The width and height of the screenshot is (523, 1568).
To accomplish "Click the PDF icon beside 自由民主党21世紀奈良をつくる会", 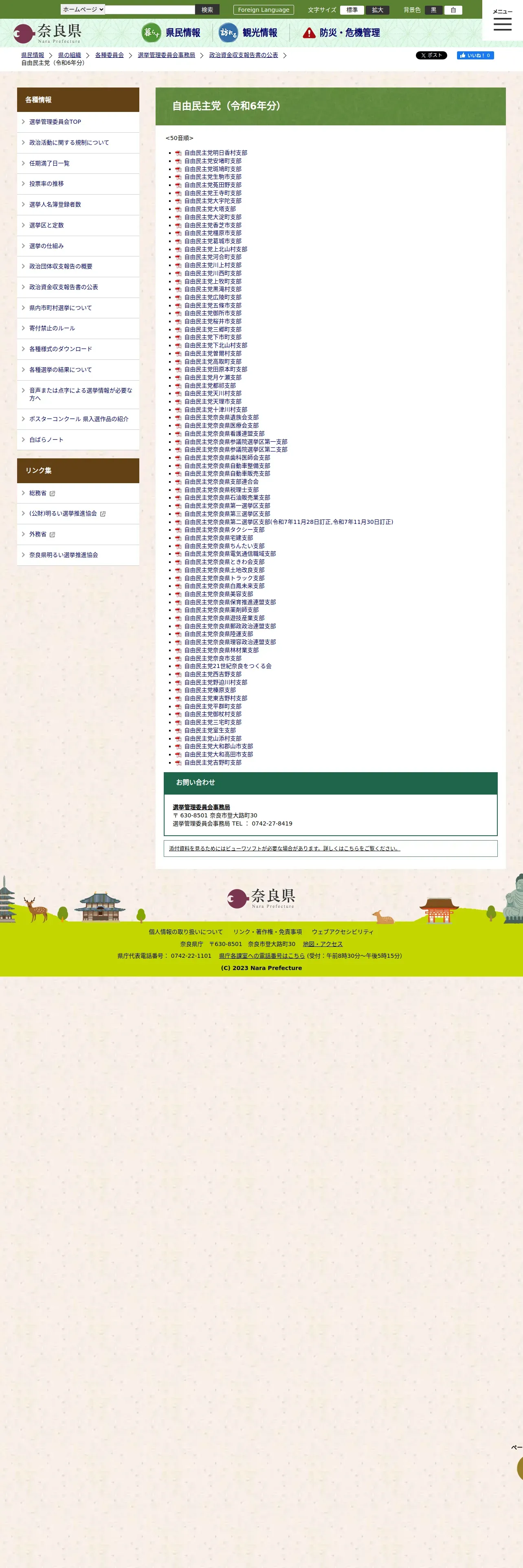I will pyautogui.click(x=178, y=666).
